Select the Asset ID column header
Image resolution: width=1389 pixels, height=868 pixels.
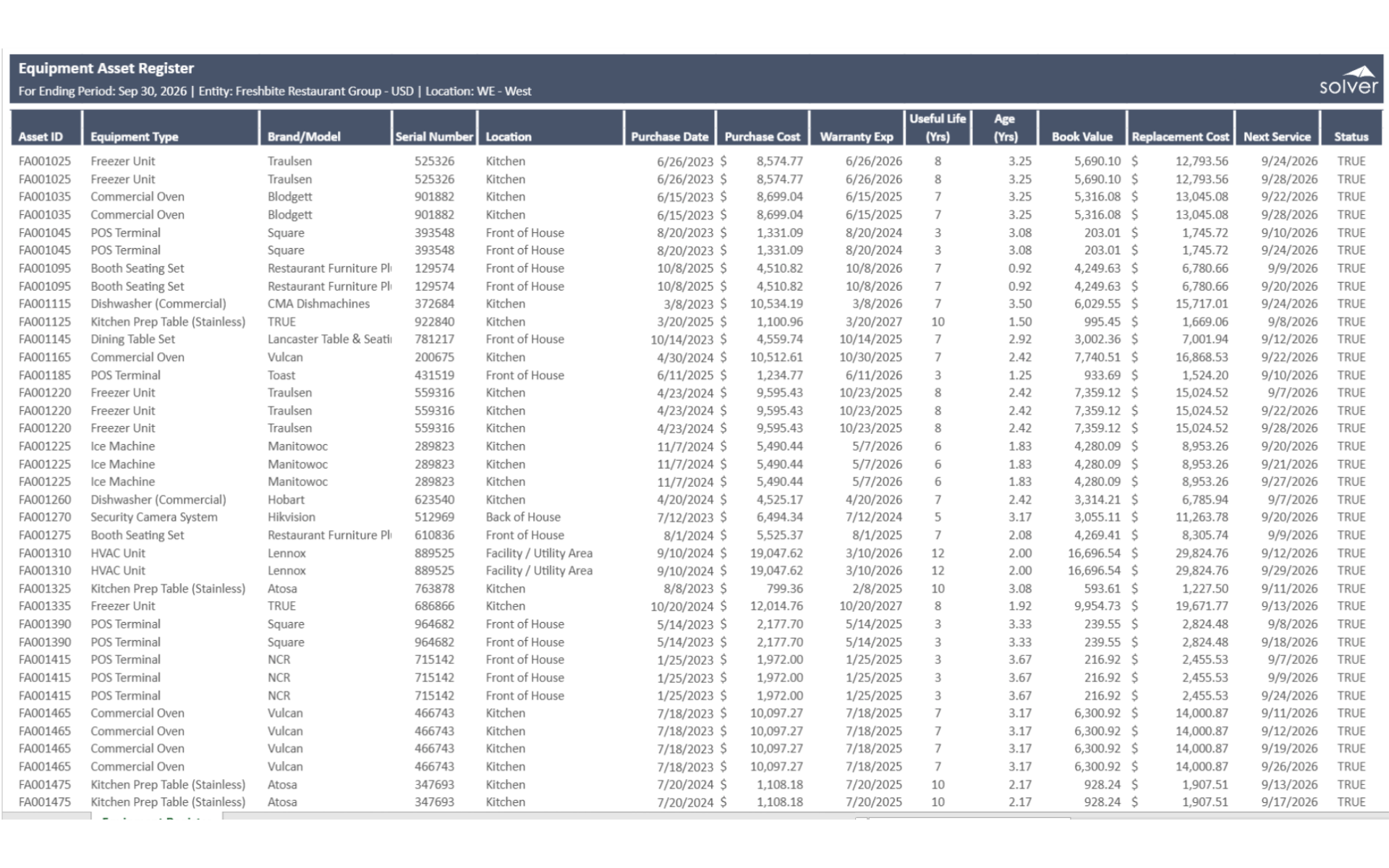(x=41, y=137)
